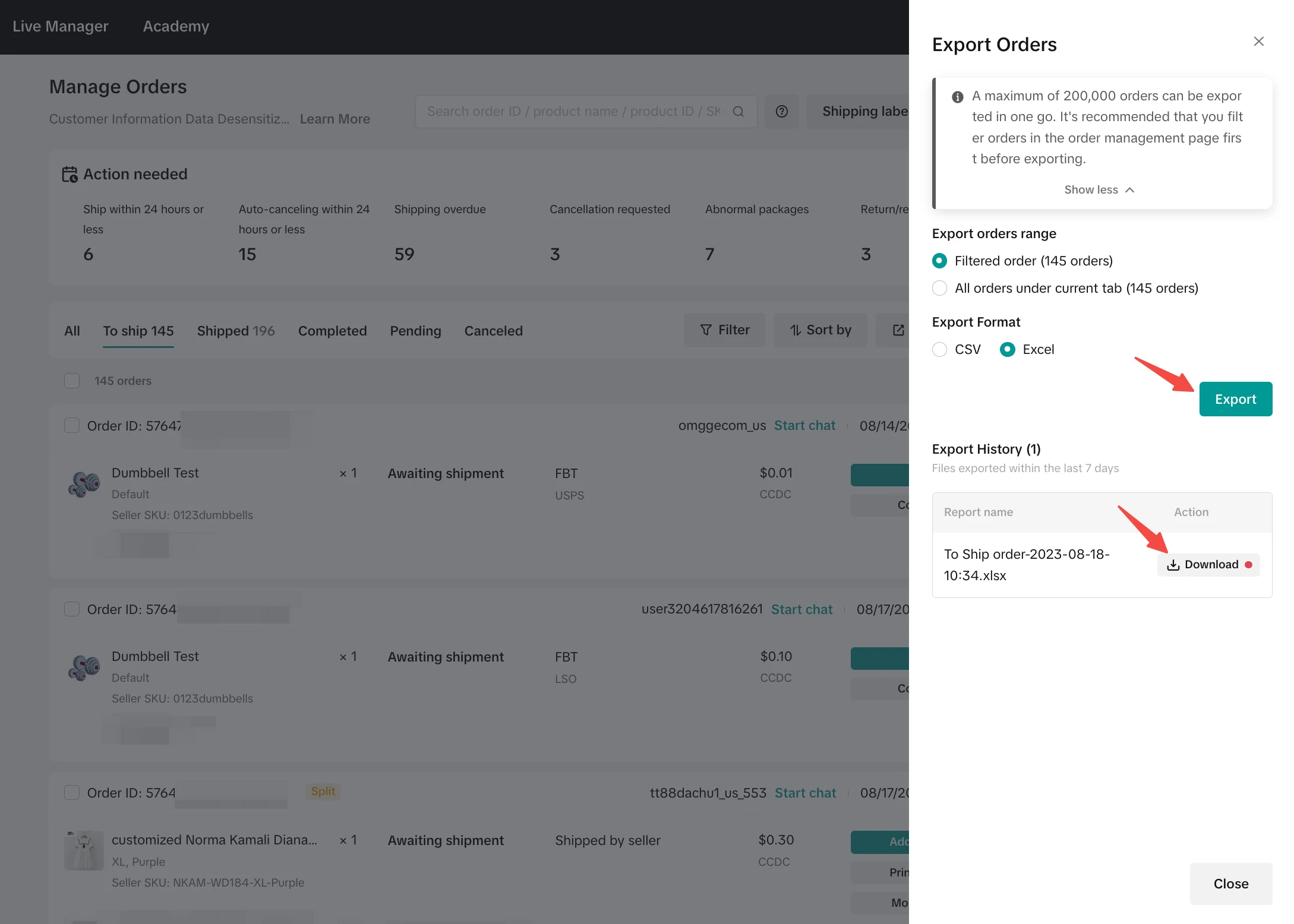
Task: Click the Action needed calendar icon
Action: [x=70, y=175]
